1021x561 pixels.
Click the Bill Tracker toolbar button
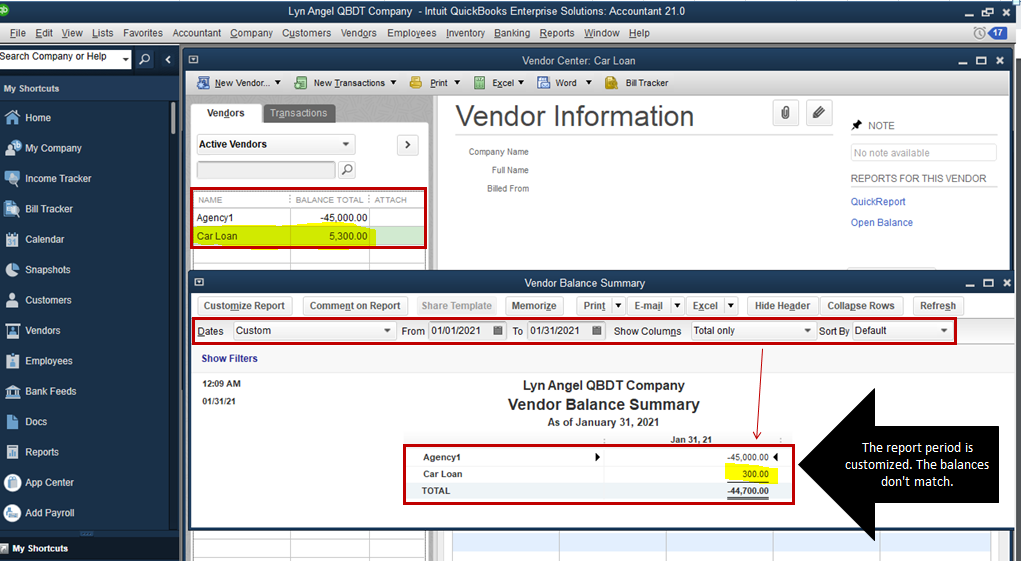tap(637, 83)
